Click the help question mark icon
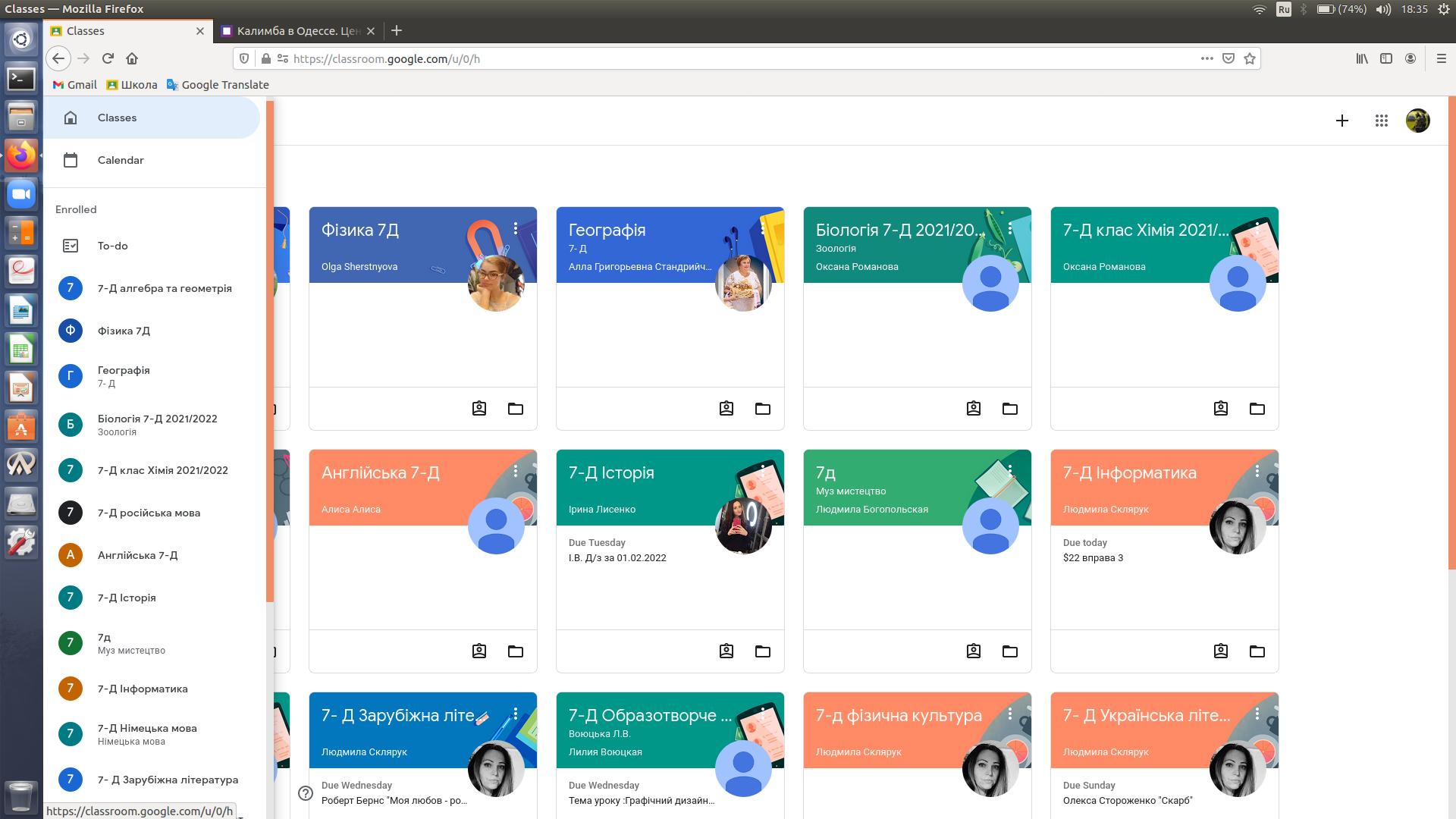Viewport: 1456px width, 819px height. click(306, 793)
